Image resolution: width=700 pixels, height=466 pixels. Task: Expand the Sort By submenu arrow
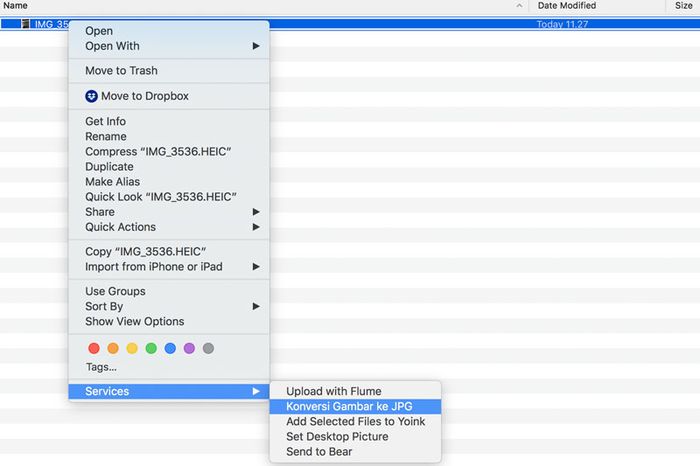coord(256,306)
